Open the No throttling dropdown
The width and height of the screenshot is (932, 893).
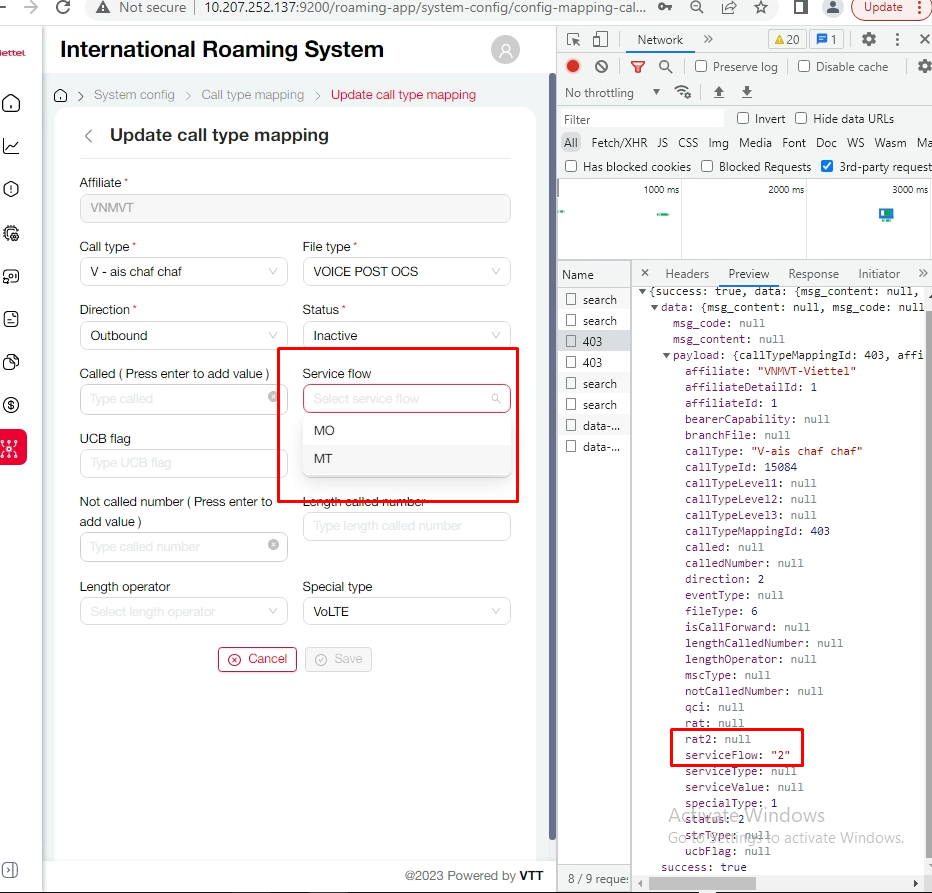click(612, 93)
